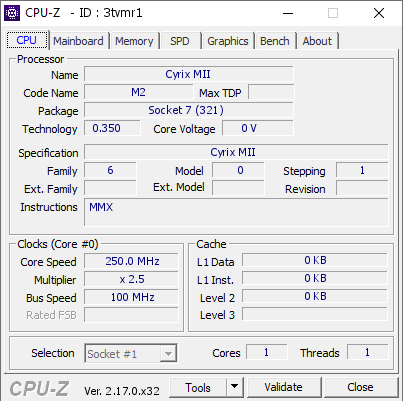
Task: Click the Family value '6'
Action: tap(110, 170)
